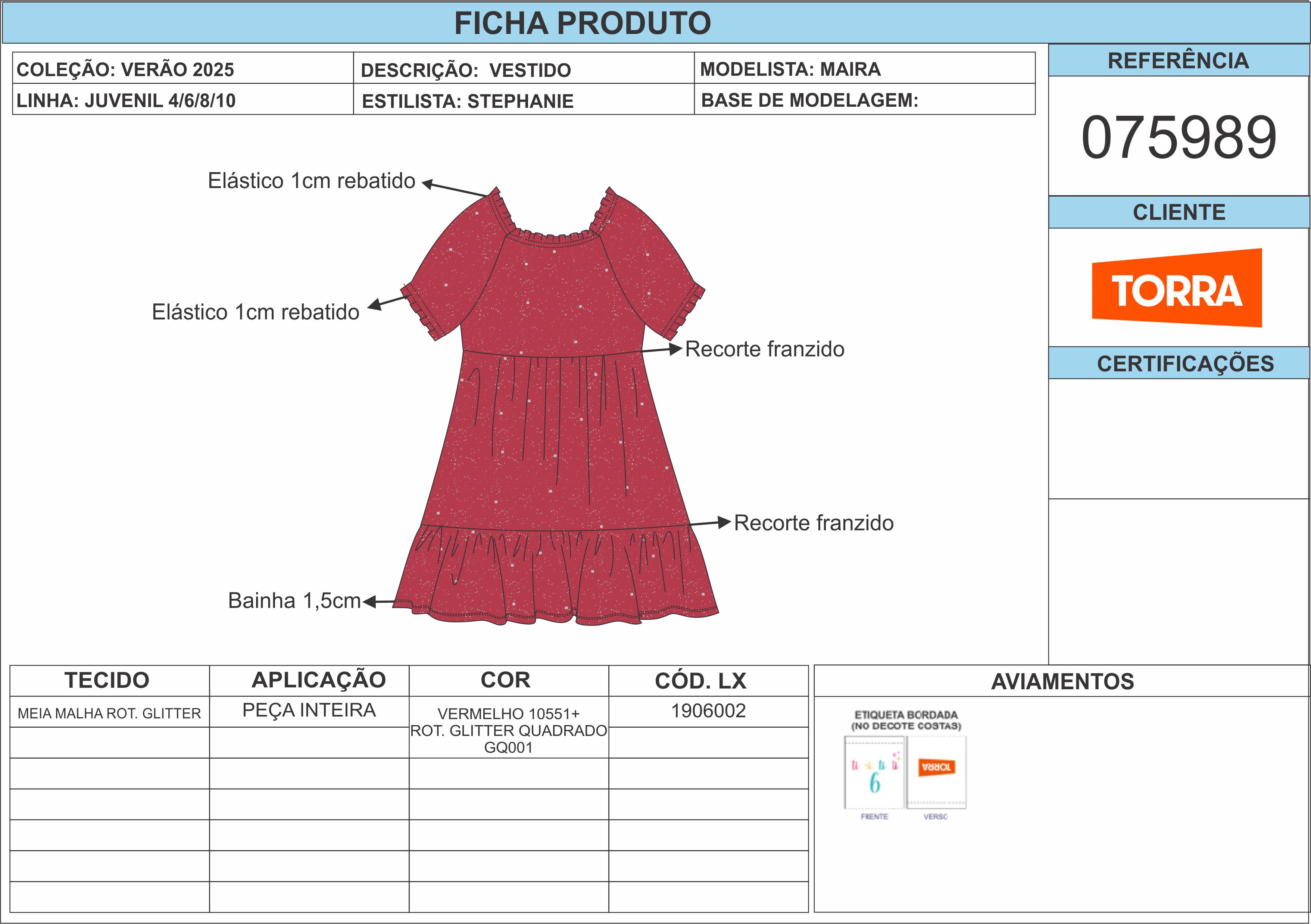The width and height of the screenshot is (1311, 924).
Task: Click the 1906002 code cell
Action: click(708, 711)
